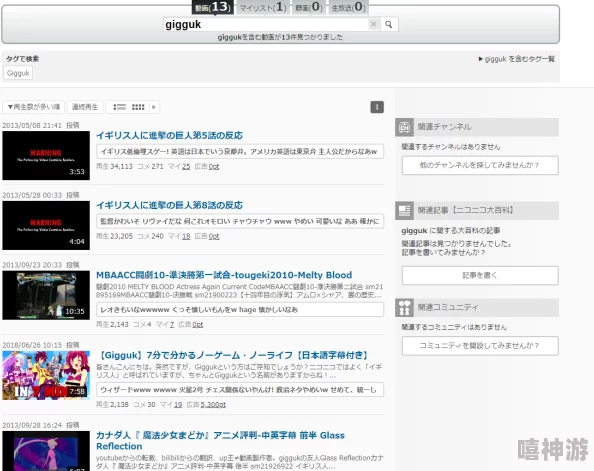
Task: Click the 関連コミュニティ section icon
Action: click(x=404, y=307)
